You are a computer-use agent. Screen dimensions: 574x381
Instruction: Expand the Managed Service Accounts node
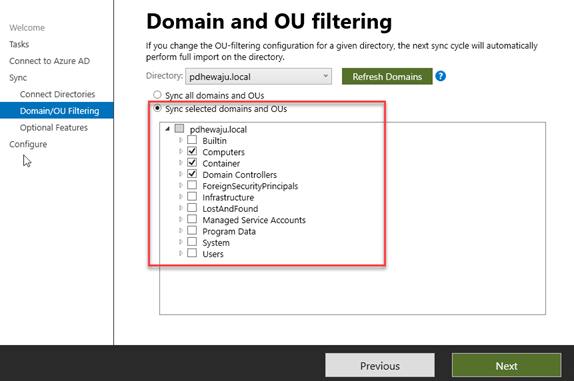(180, 219)
